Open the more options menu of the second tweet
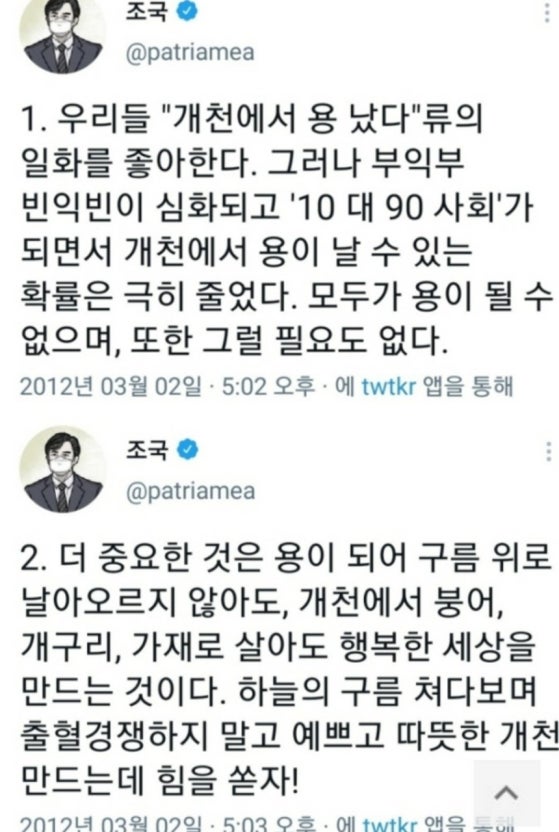This screenshot has width=559, height=832. coord(548,451)
